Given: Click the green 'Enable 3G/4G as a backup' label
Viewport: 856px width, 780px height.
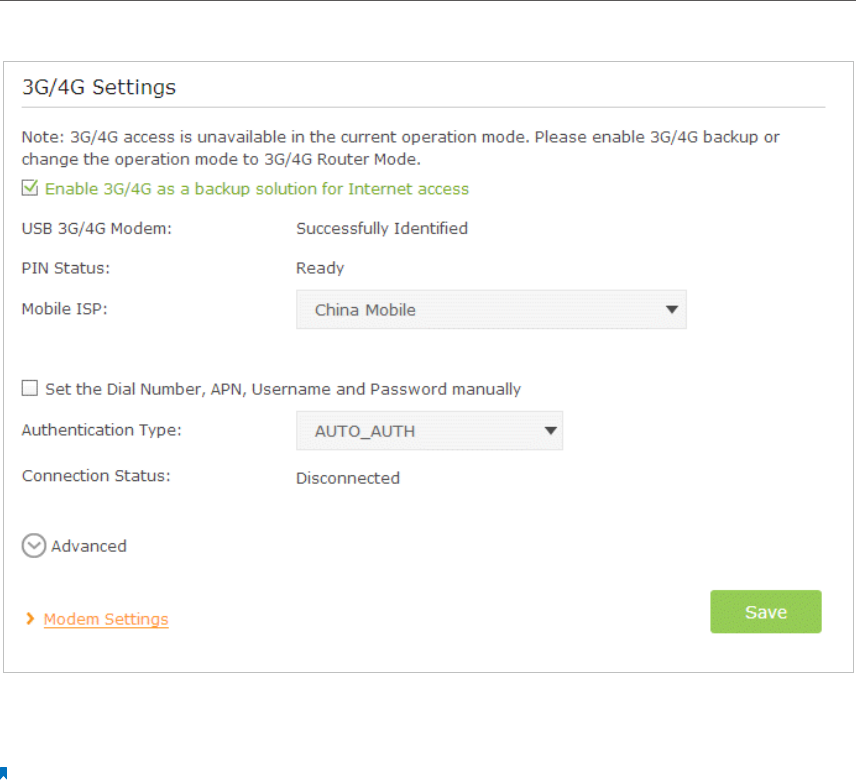Looking at the screenshot, I should [x=257, y=189].
